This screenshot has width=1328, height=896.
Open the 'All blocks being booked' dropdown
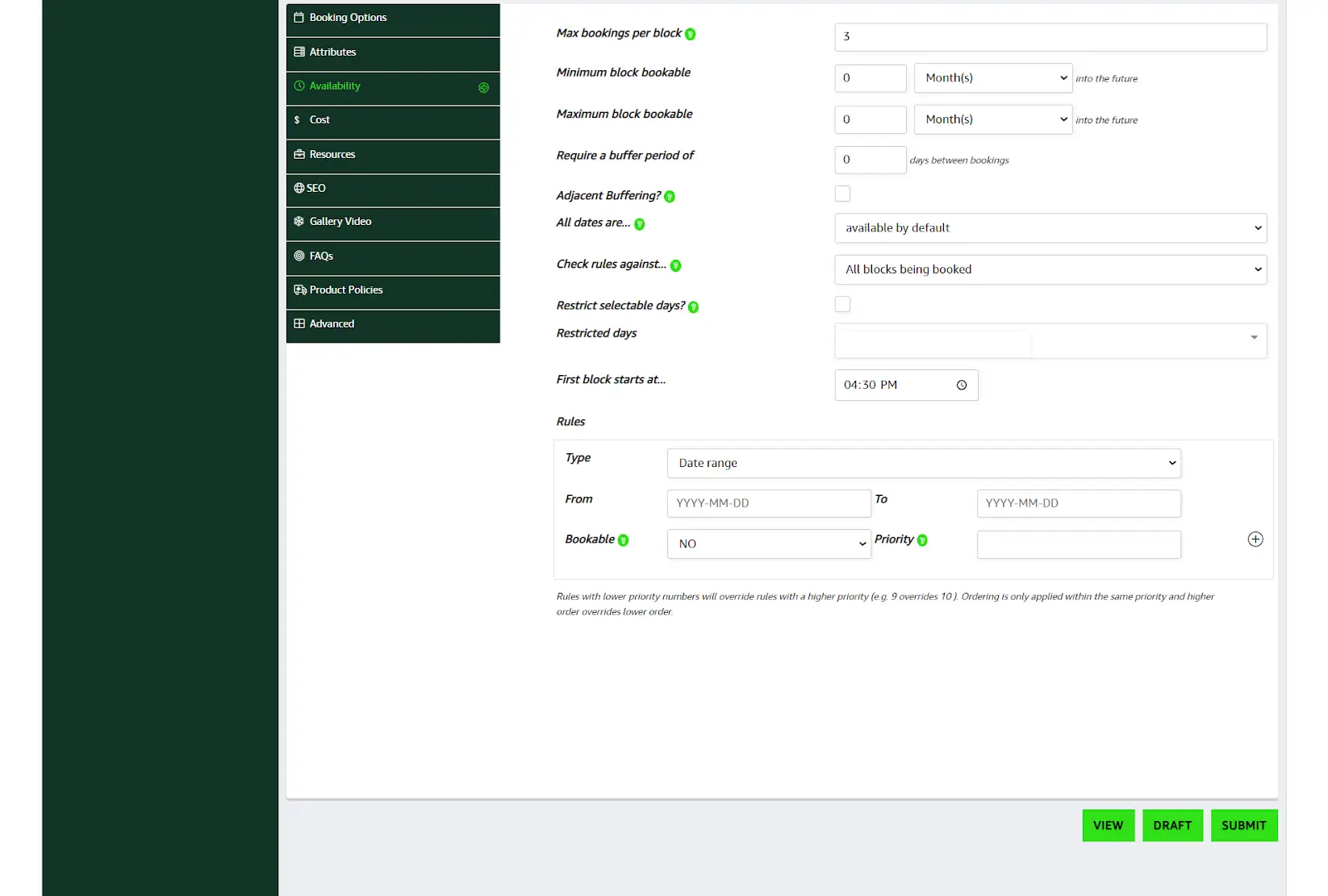[1050, 269]
